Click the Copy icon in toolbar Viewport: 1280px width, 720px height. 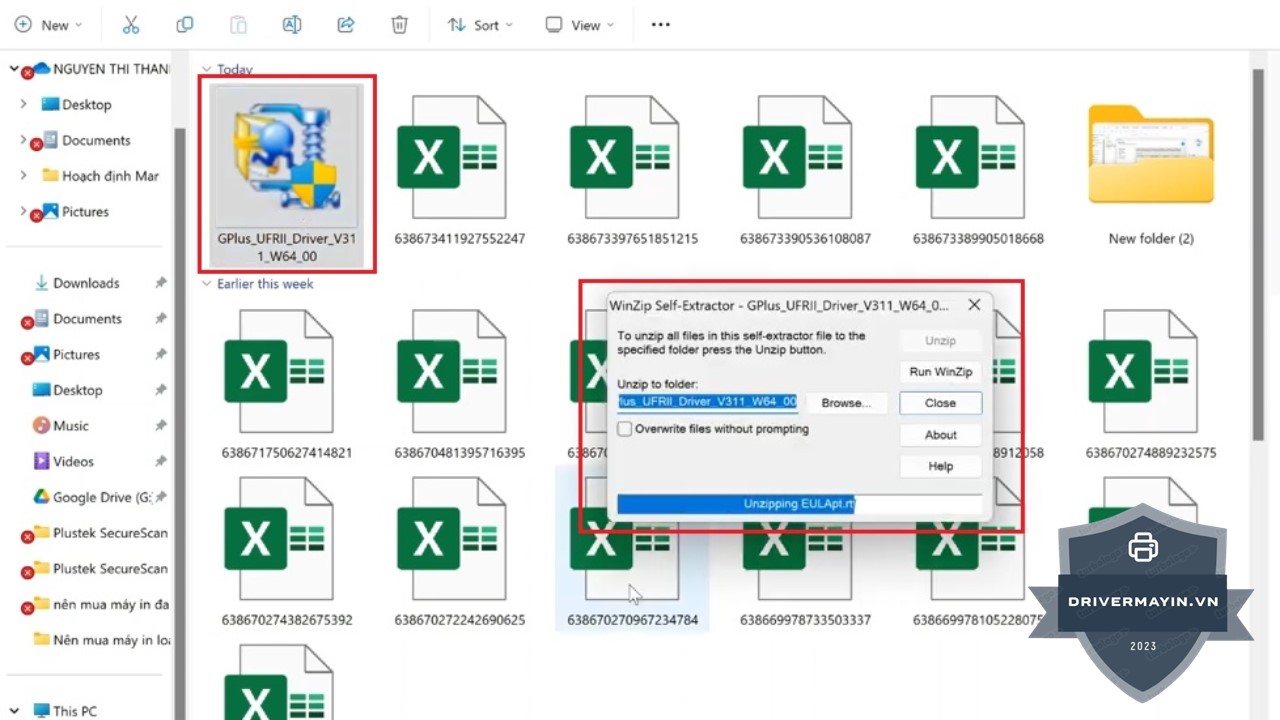point(185,25)
